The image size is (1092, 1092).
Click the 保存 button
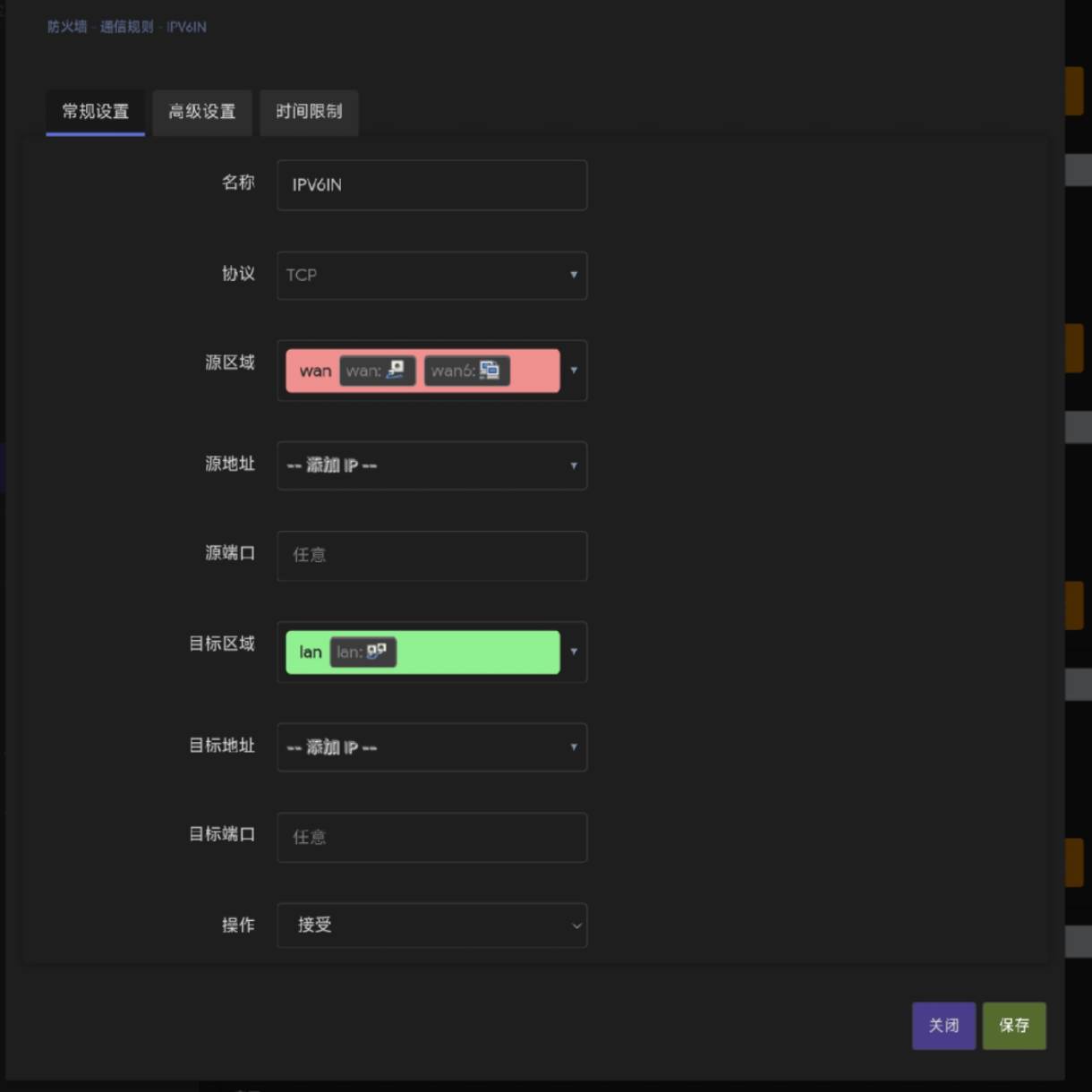[x=1014, y=1026]
